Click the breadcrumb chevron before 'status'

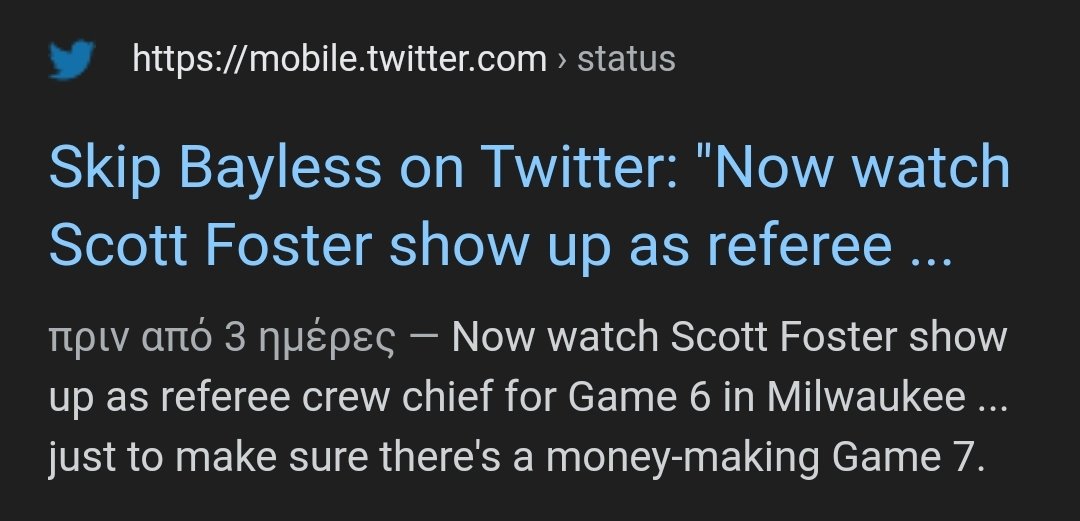coord(561,61)
